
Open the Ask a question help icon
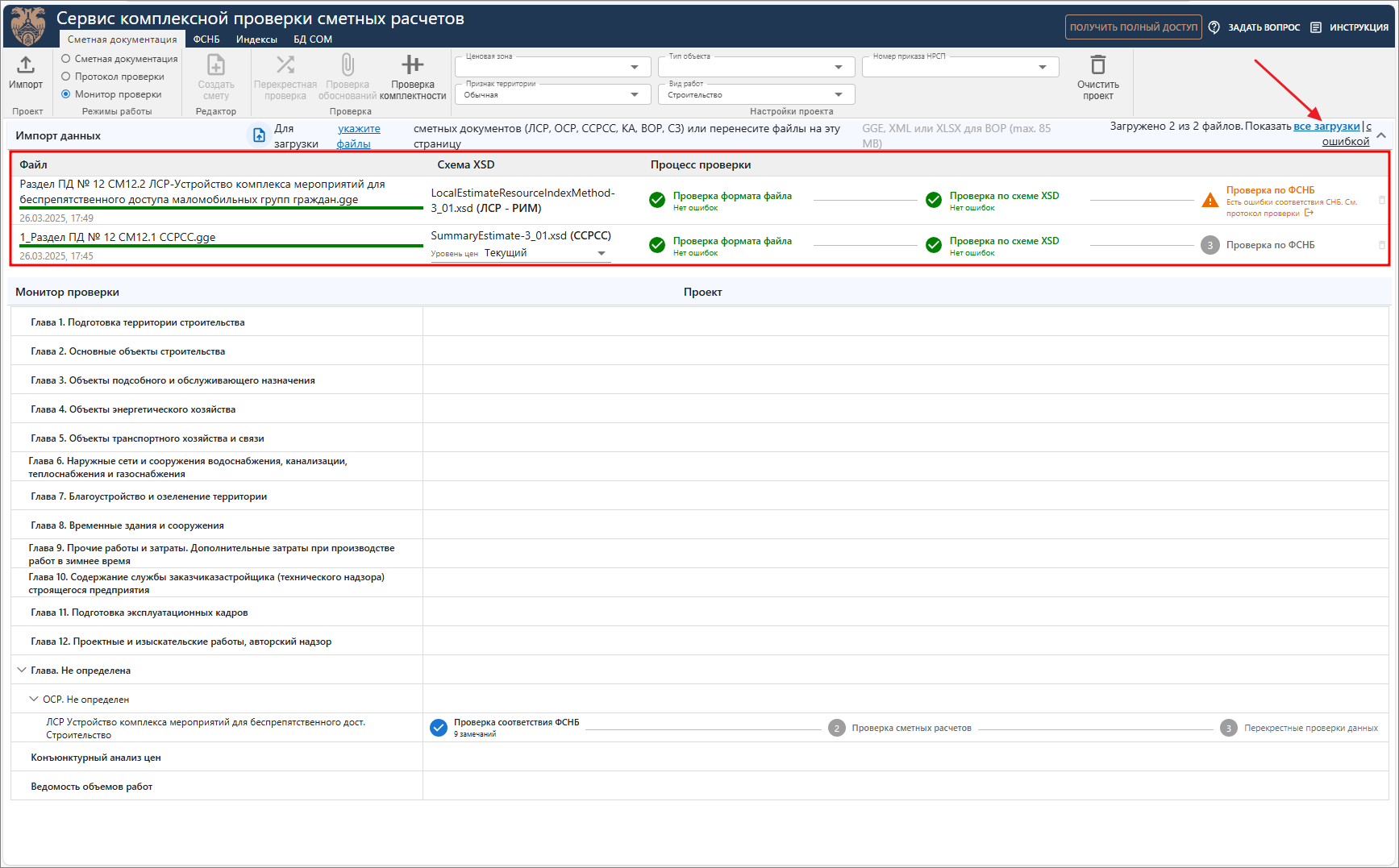point(1214,27)
